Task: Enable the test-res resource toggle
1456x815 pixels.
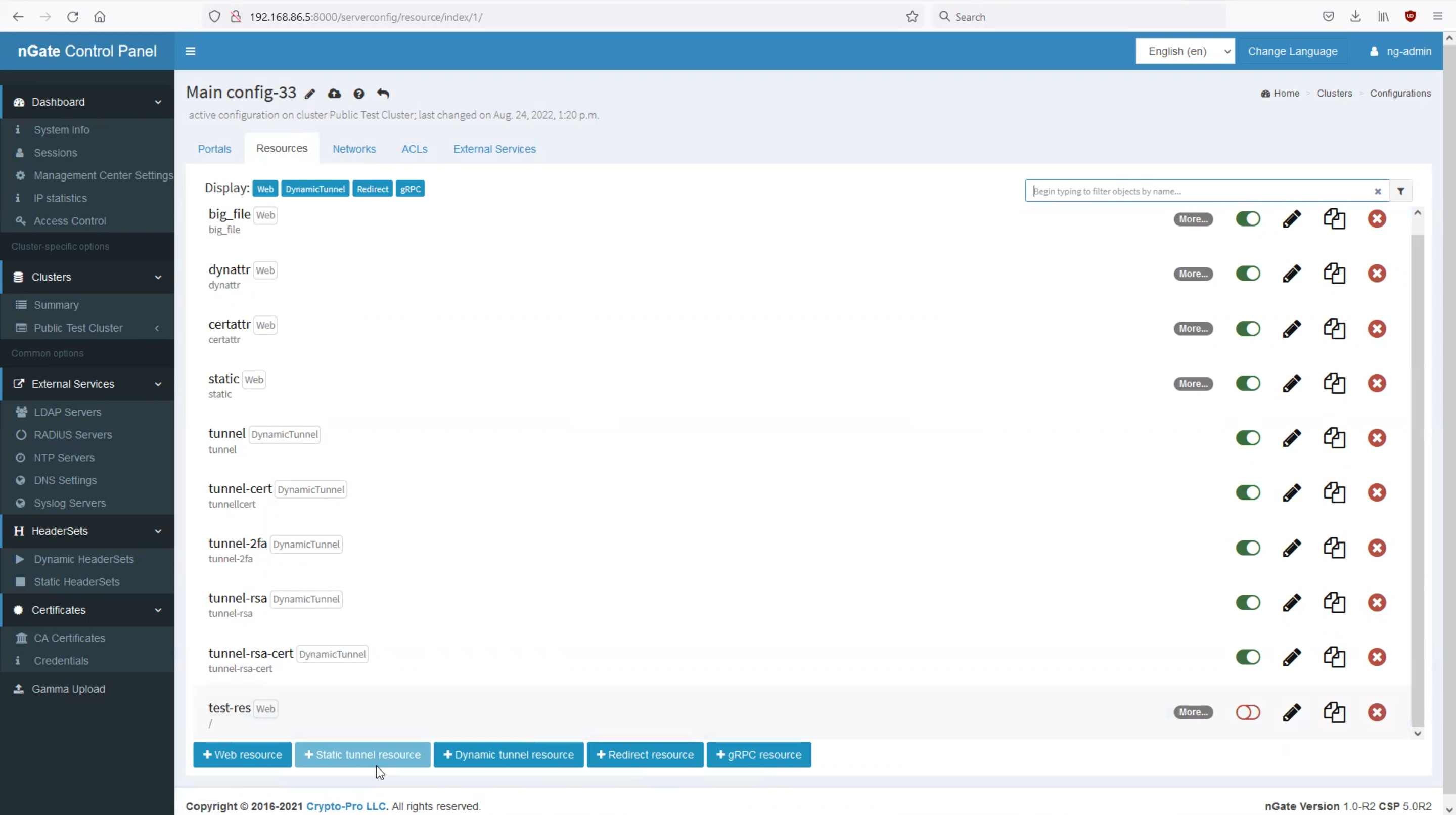Action: tap(1248, 712)
